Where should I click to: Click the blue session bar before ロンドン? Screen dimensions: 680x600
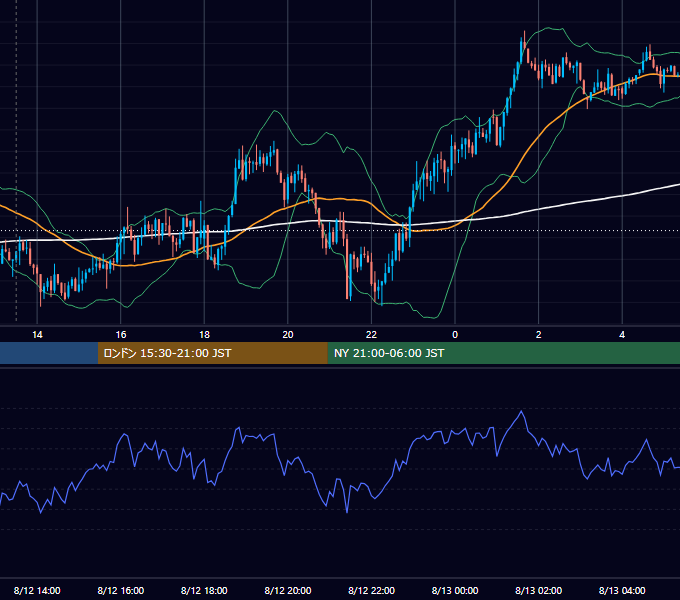tap(49, 353)
